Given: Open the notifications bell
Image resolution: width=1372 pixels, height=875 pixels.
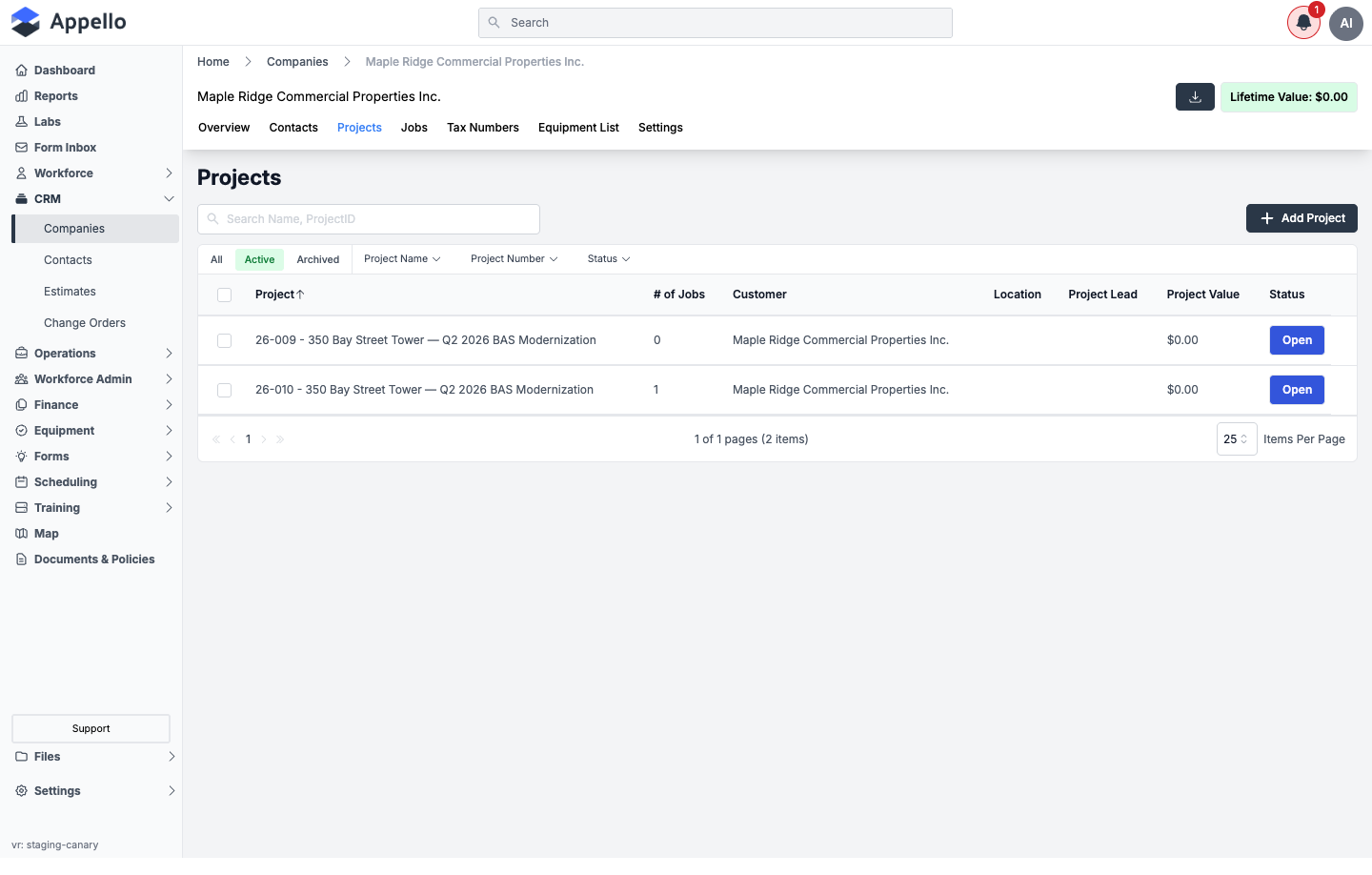Looking at the screenshot, I should [1303, 23].
